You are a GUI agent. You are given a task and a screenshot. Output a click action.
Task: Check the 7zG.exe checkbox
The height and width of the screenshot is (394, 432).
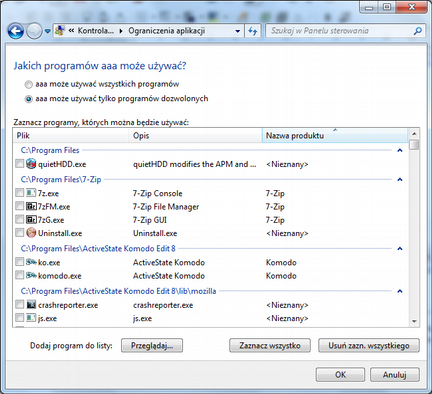tap(20, 220)
